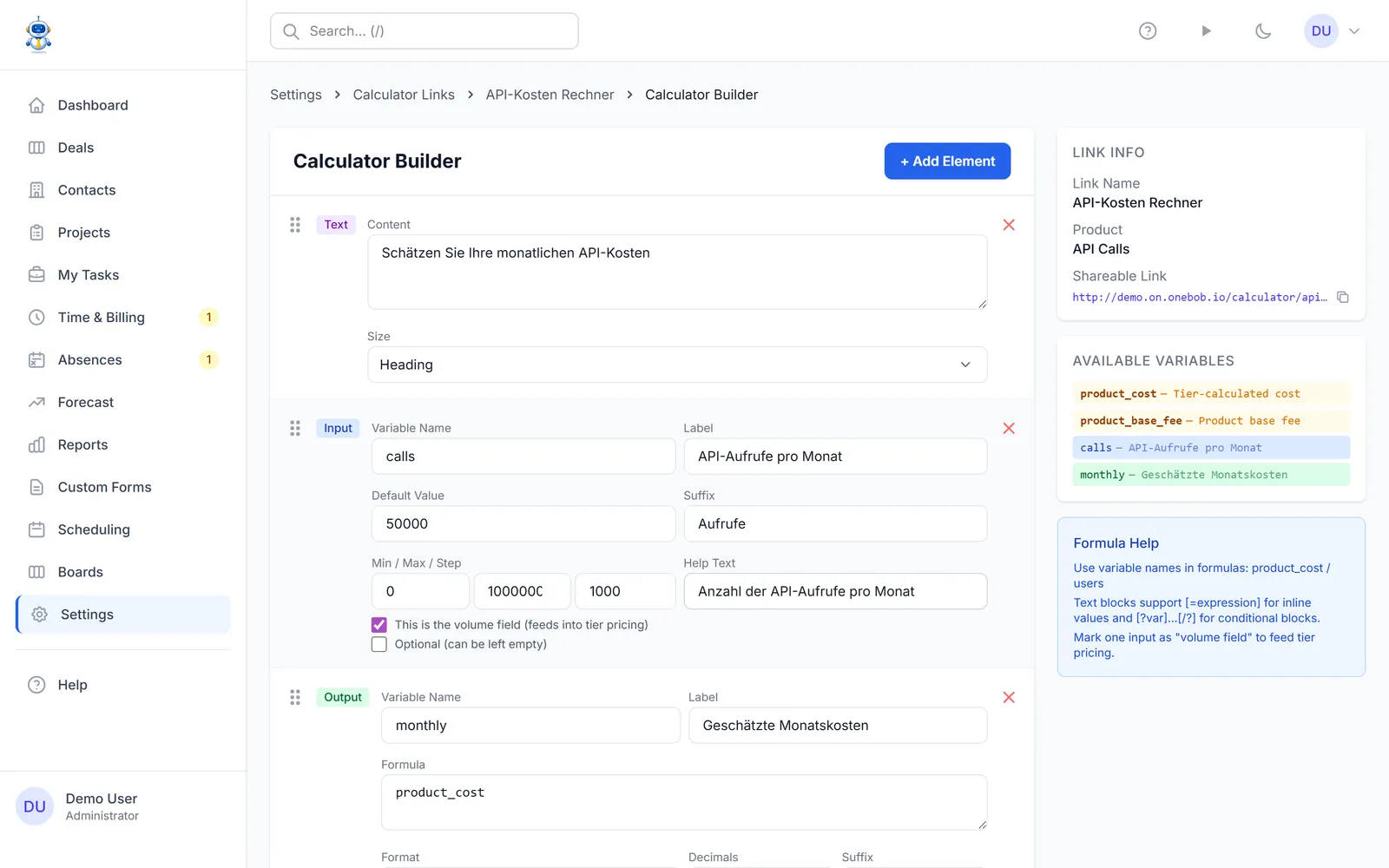Edit the Variable Name field 'calls'
Image resolution: width=1389 pixels, height=868 pixels.
click(523, 457)
